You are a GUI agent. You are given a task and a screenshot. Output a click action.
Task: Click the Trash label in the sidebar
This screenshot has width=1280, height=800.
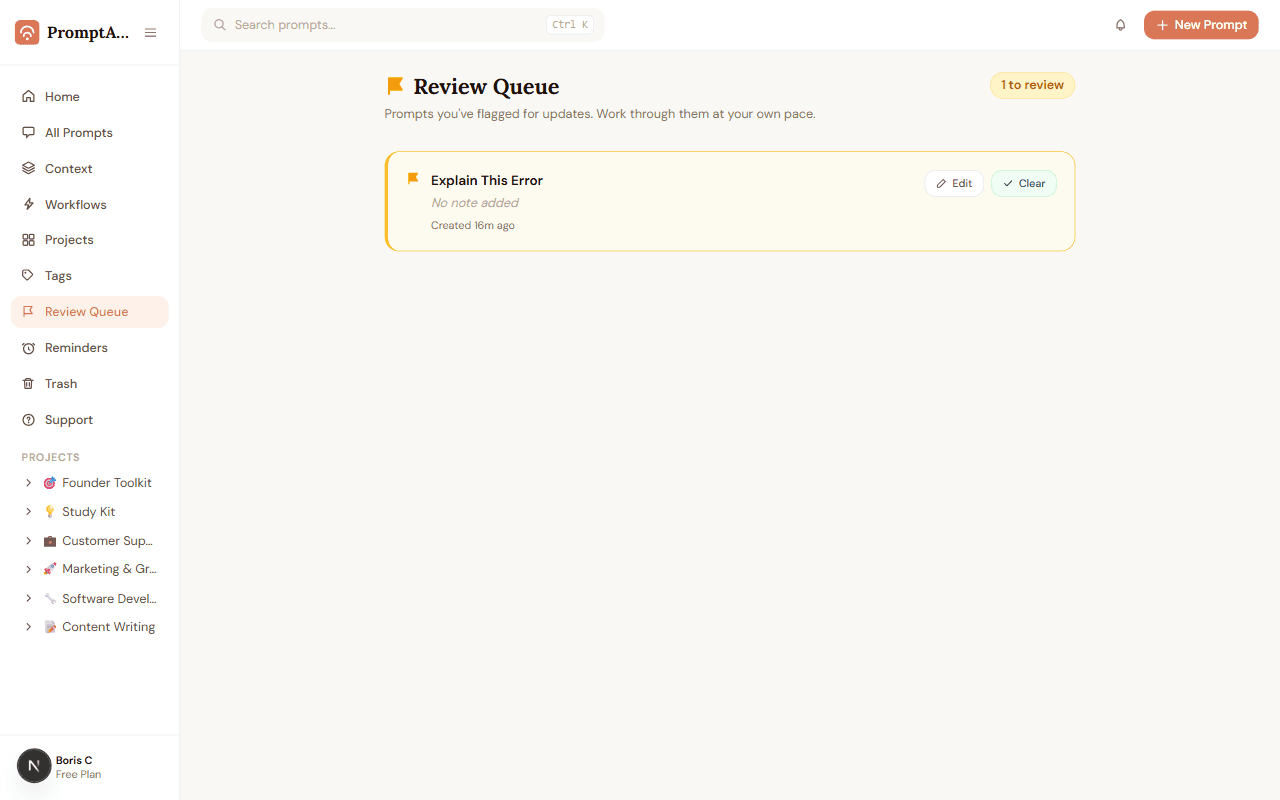pyautogui.click(x=61, y=384)
